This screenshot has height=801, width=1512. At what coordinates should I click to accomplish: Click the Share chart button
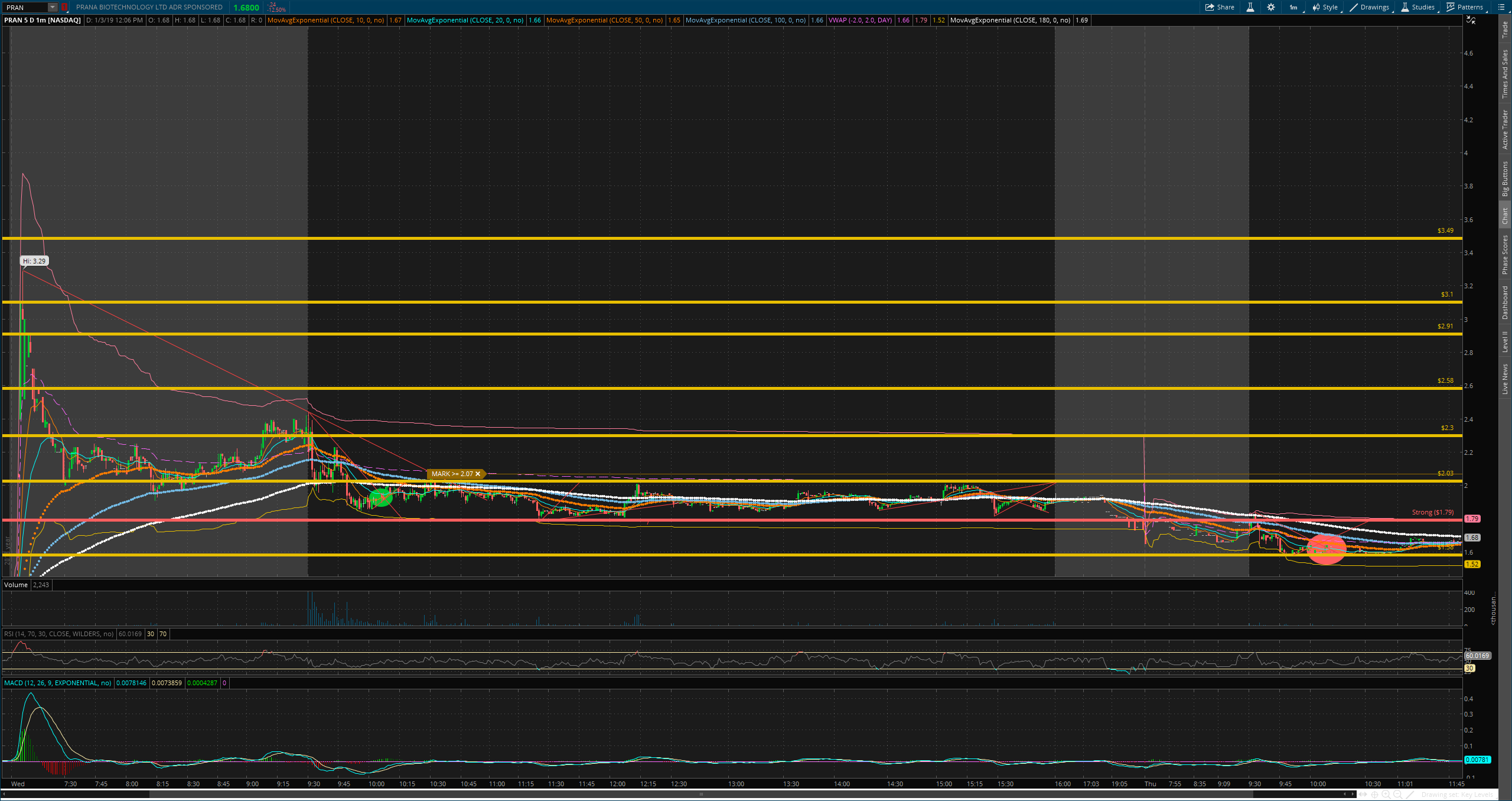pos(1220,7)
